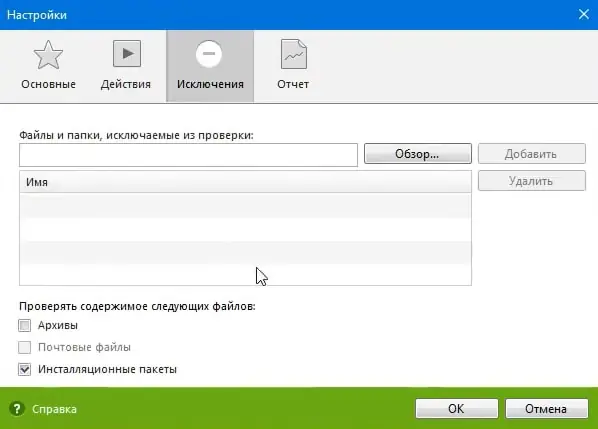
Task: Toggle the Почтовые файлы checkbox
Action: pos(25,347)
